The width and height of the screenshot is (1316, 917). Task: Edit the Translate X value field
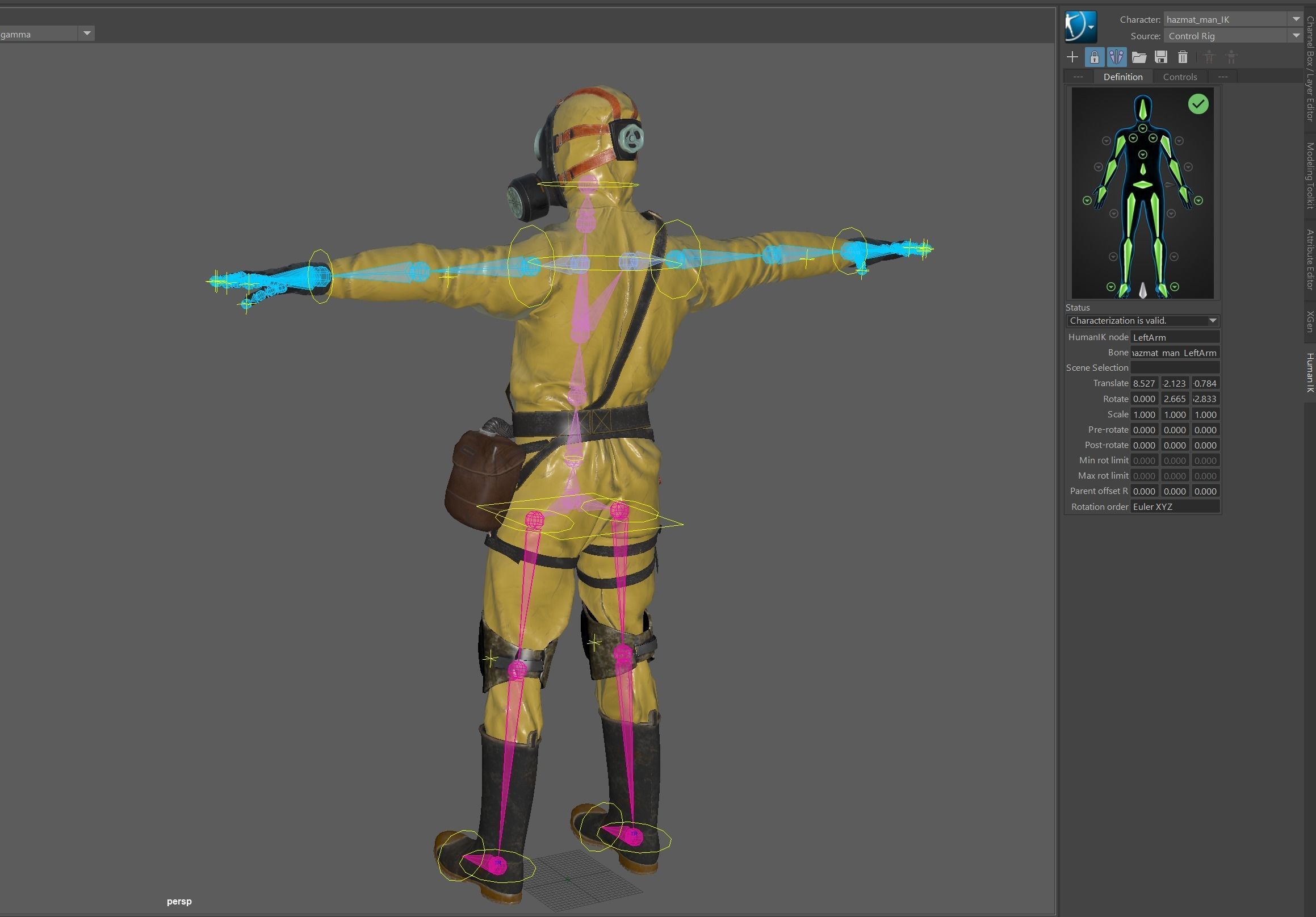coord(1143,383)
